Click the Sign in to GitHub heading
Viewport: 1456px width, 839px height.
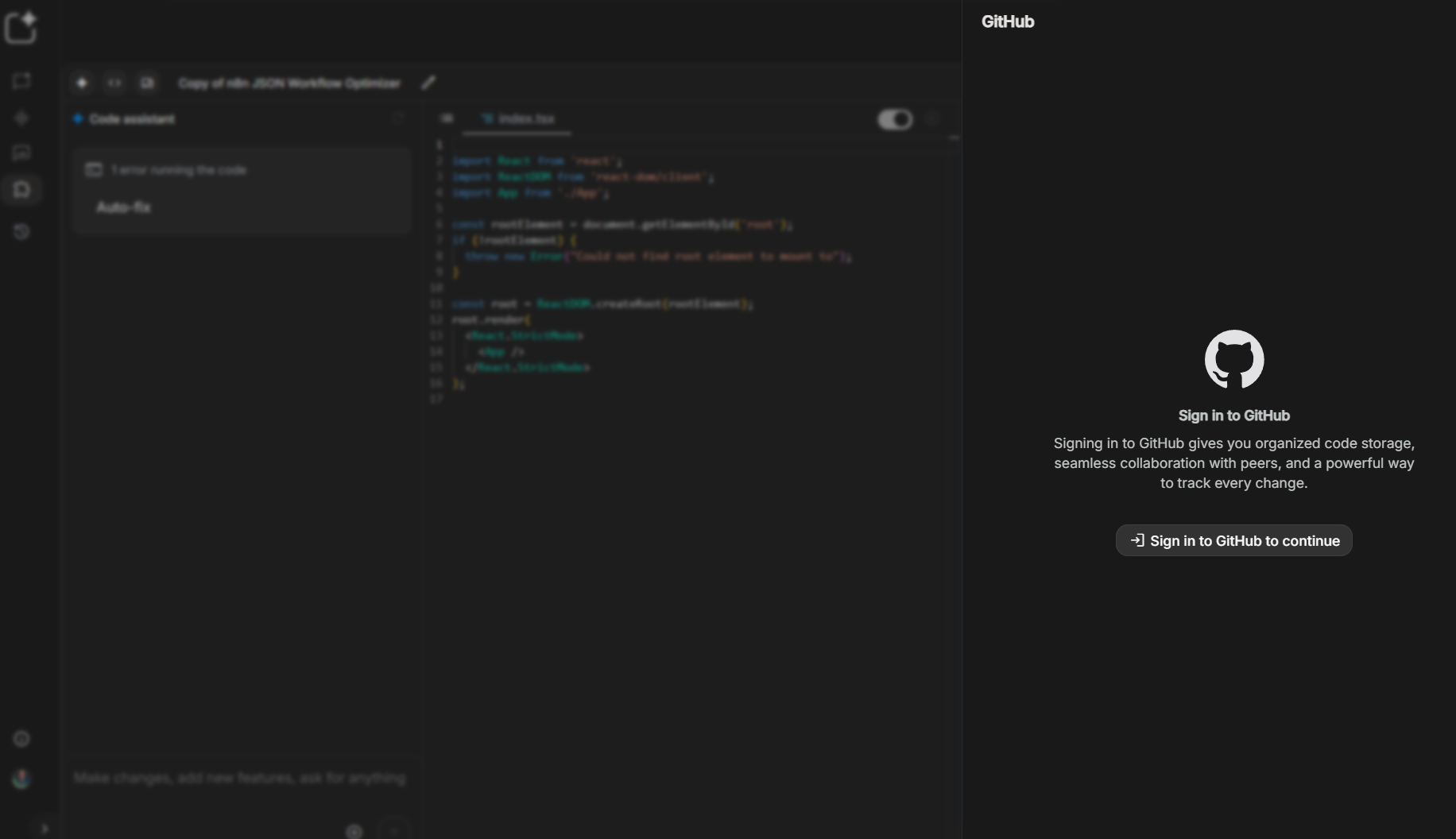(x=1233, y=416)
